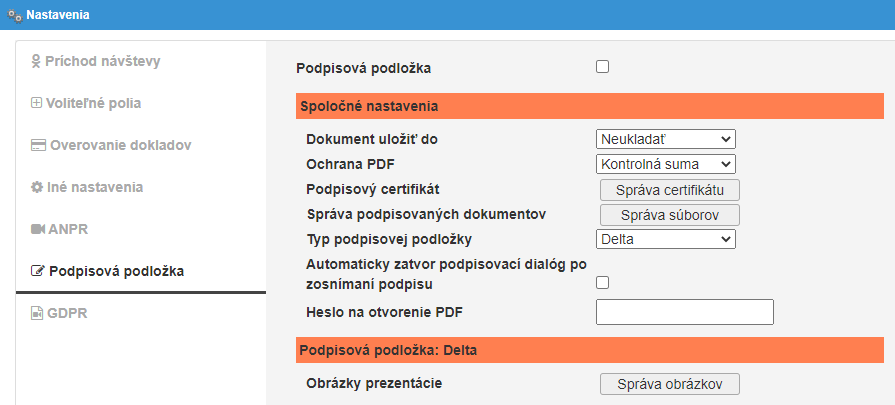Toggle auto-close signing dialog checkbox
The width and height of the screenshot is (895, 405).
(602, 283)
